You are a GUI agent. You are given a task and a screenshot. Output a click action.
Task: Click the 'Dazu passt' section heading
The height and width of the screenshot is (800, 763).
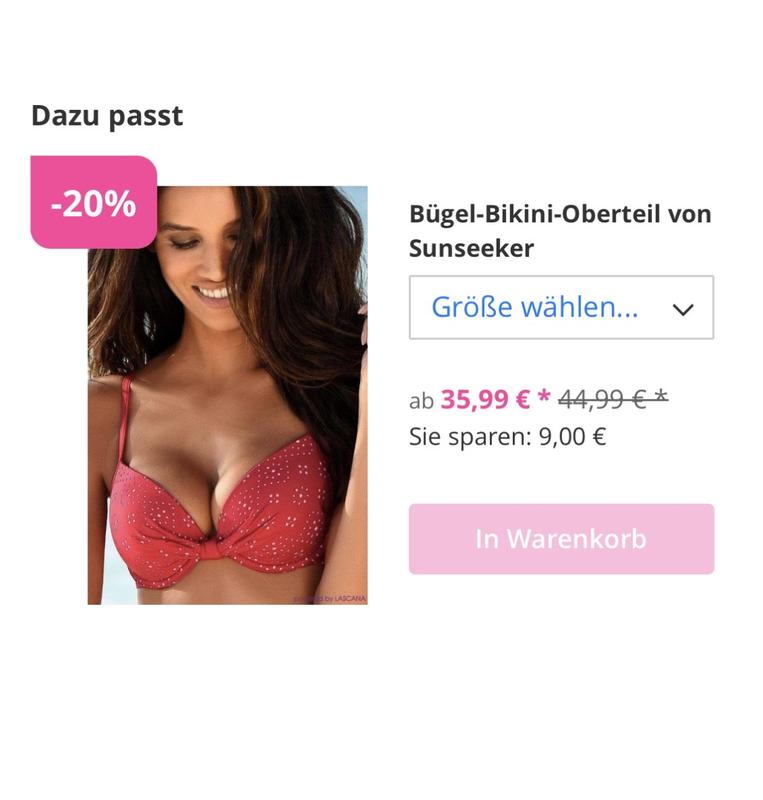[107, 116]
